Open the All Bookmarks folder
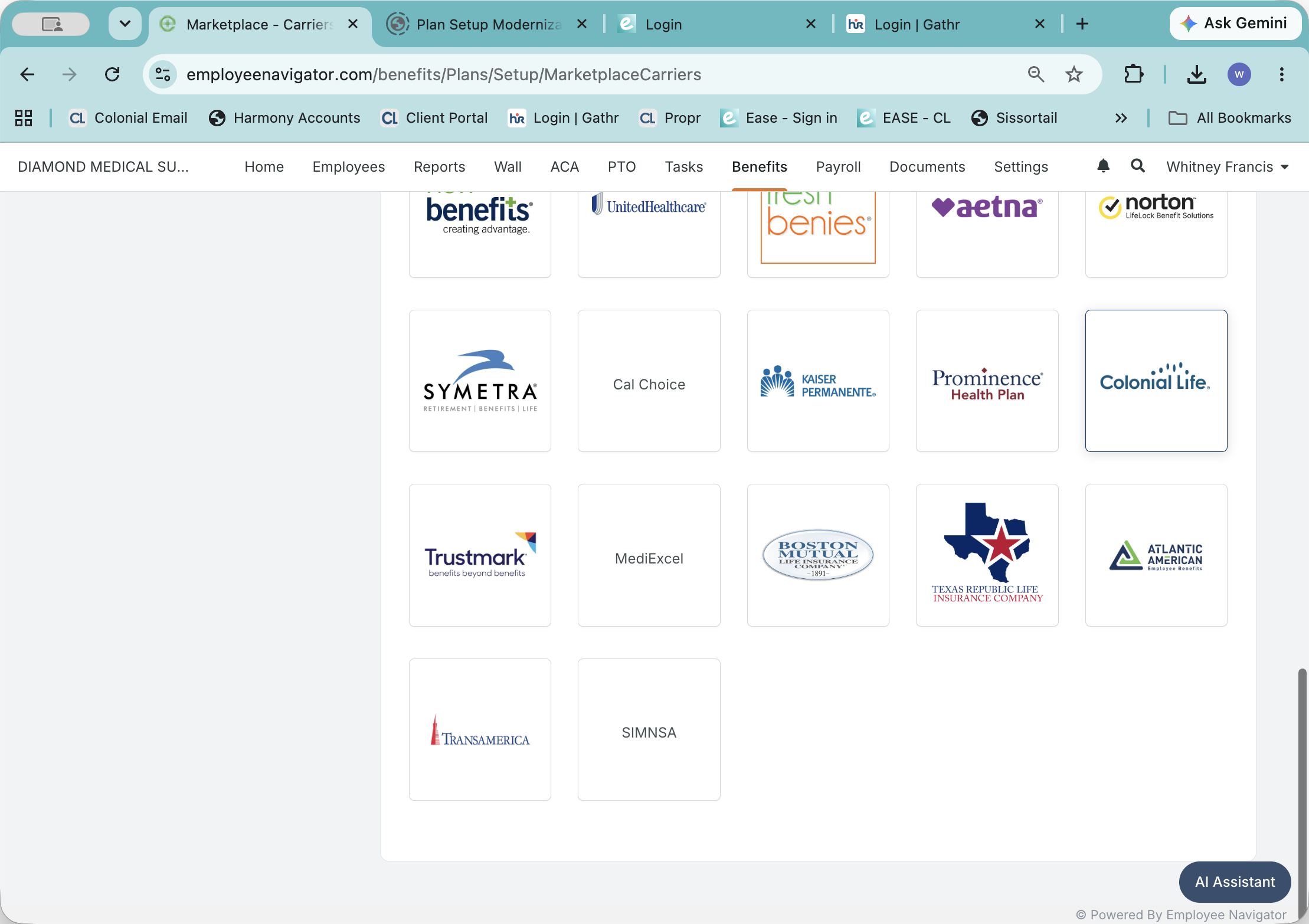Viewport: 1309px width, 924px height. coord(1230,118)
